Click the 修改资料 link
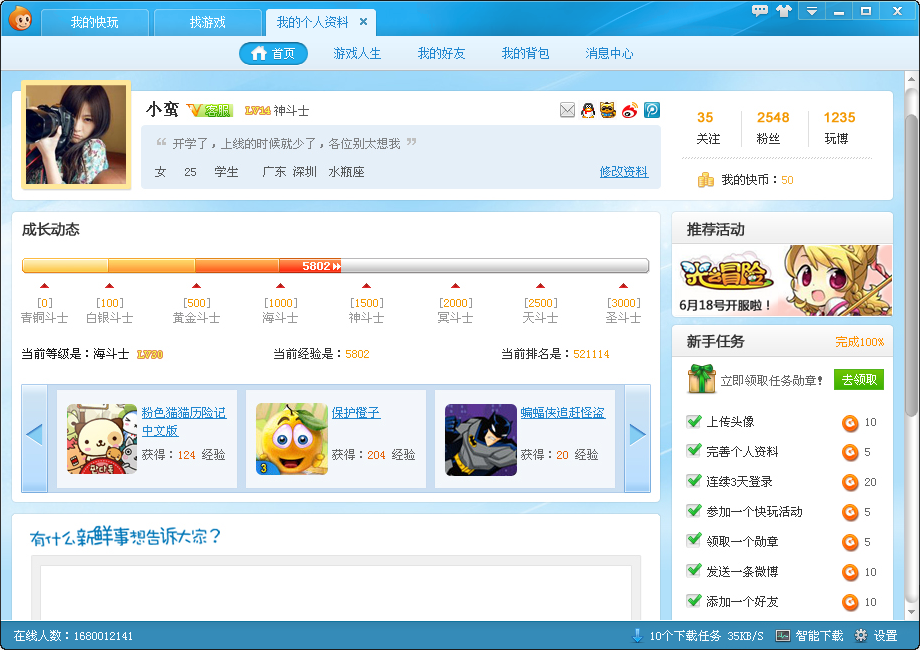920x650 pixels. click(x=624, y=172)
